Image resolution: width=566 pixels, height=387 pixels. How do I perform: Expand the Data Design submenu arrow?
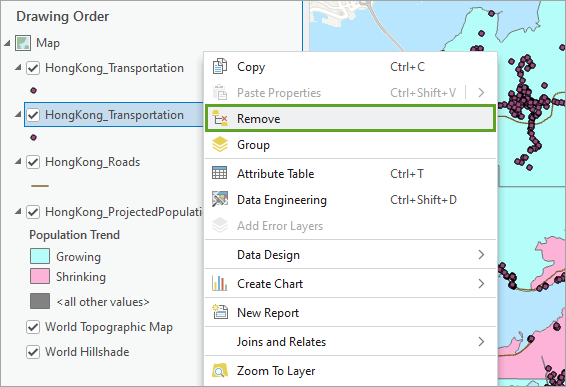481,255
